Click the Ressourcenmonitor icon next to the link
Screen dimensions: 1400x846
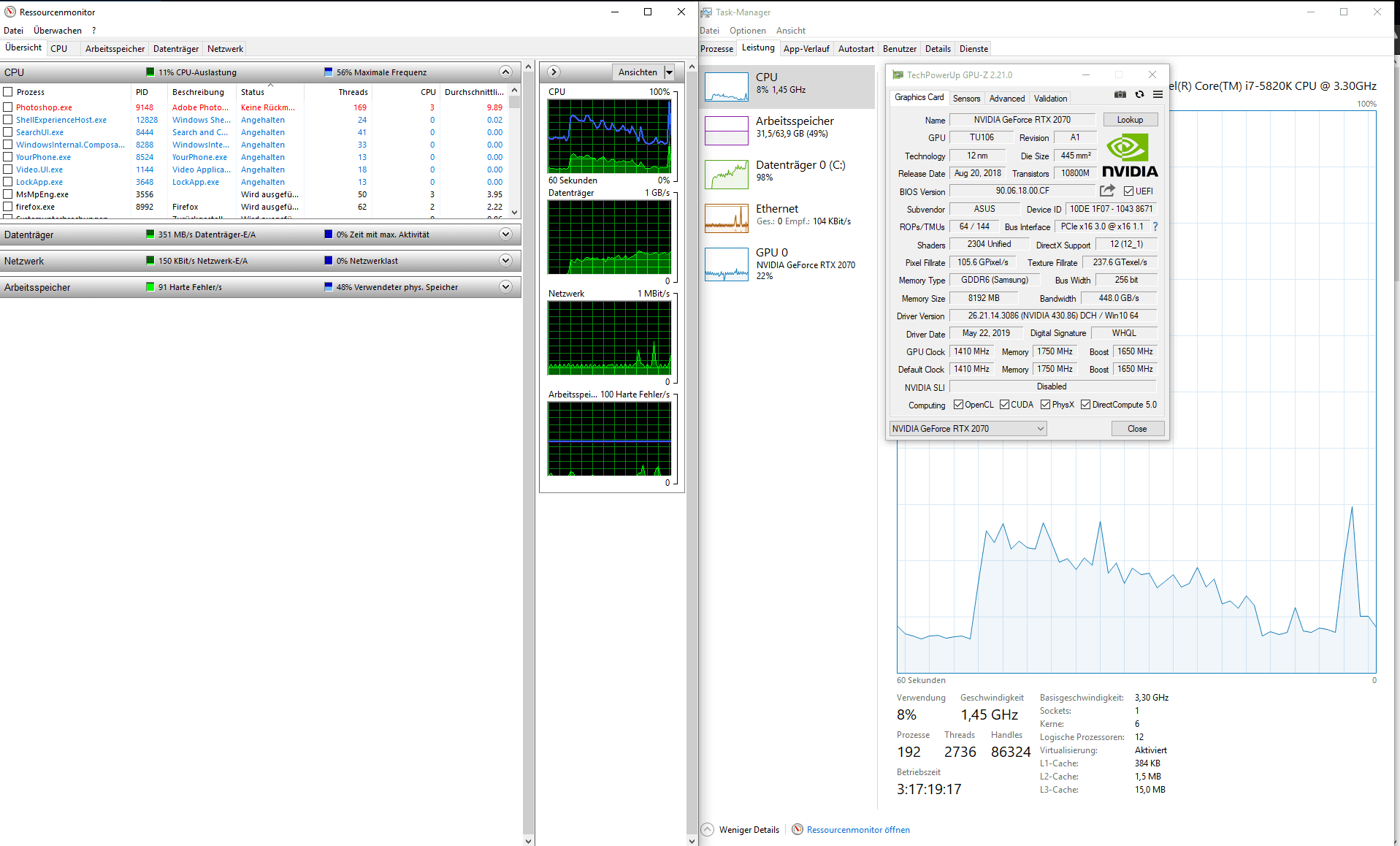(x=797, y=829)
